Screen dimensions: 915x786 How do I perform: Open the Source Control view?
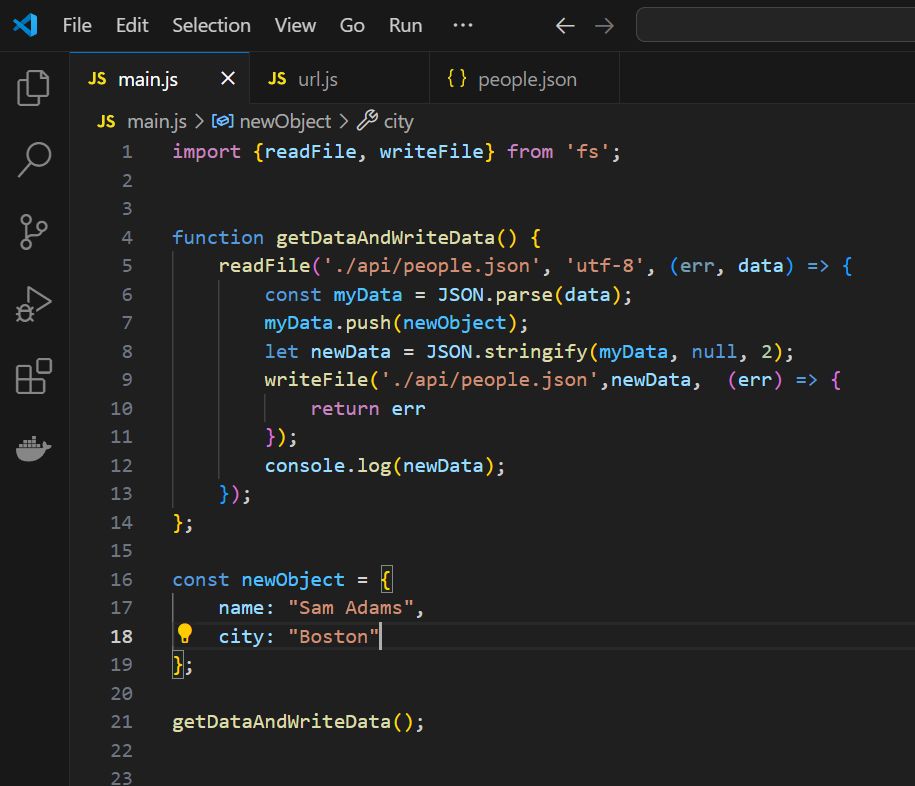pos(33,232)
